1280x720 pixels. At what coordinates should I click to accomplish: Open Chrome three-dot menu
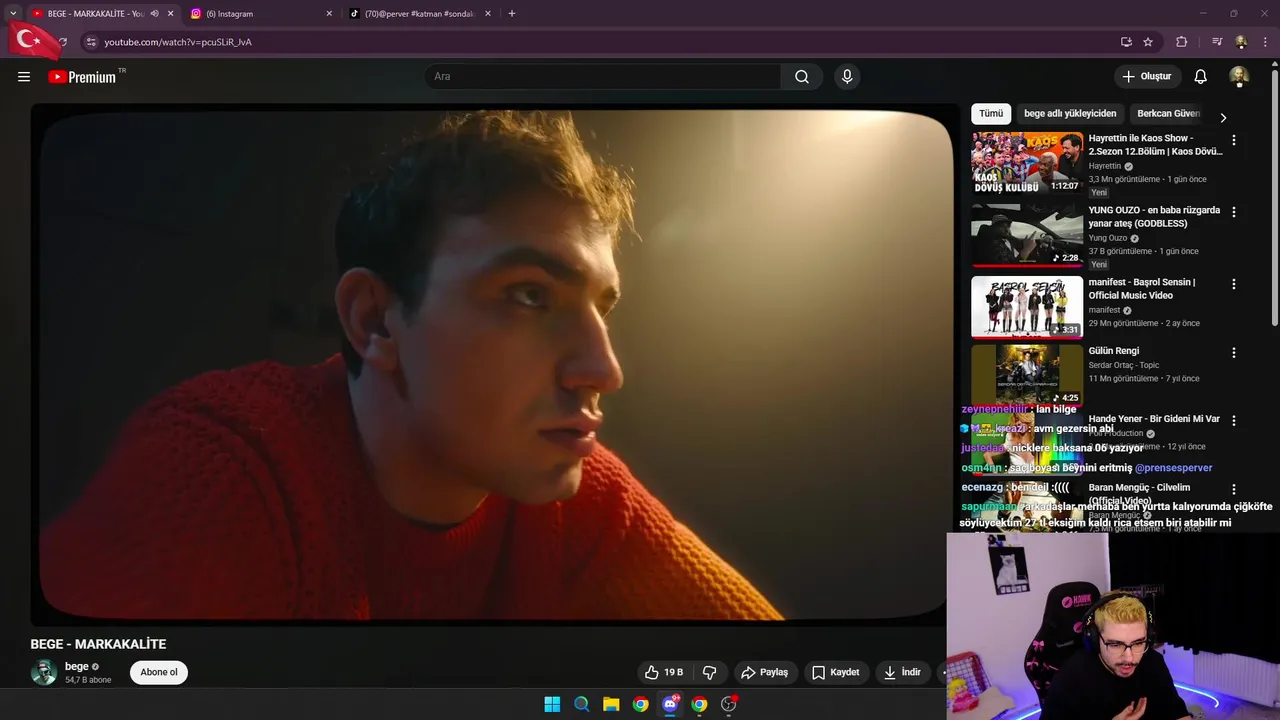[1265, 42]
